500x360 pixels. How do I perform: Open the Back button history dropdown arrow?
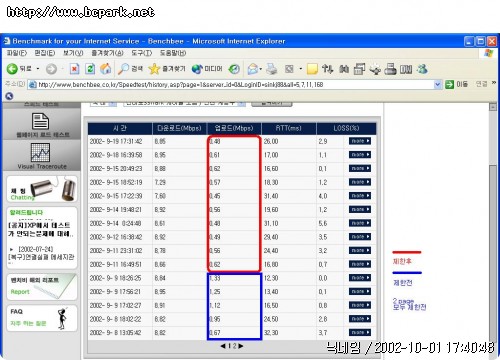click(x=38, y=69)
